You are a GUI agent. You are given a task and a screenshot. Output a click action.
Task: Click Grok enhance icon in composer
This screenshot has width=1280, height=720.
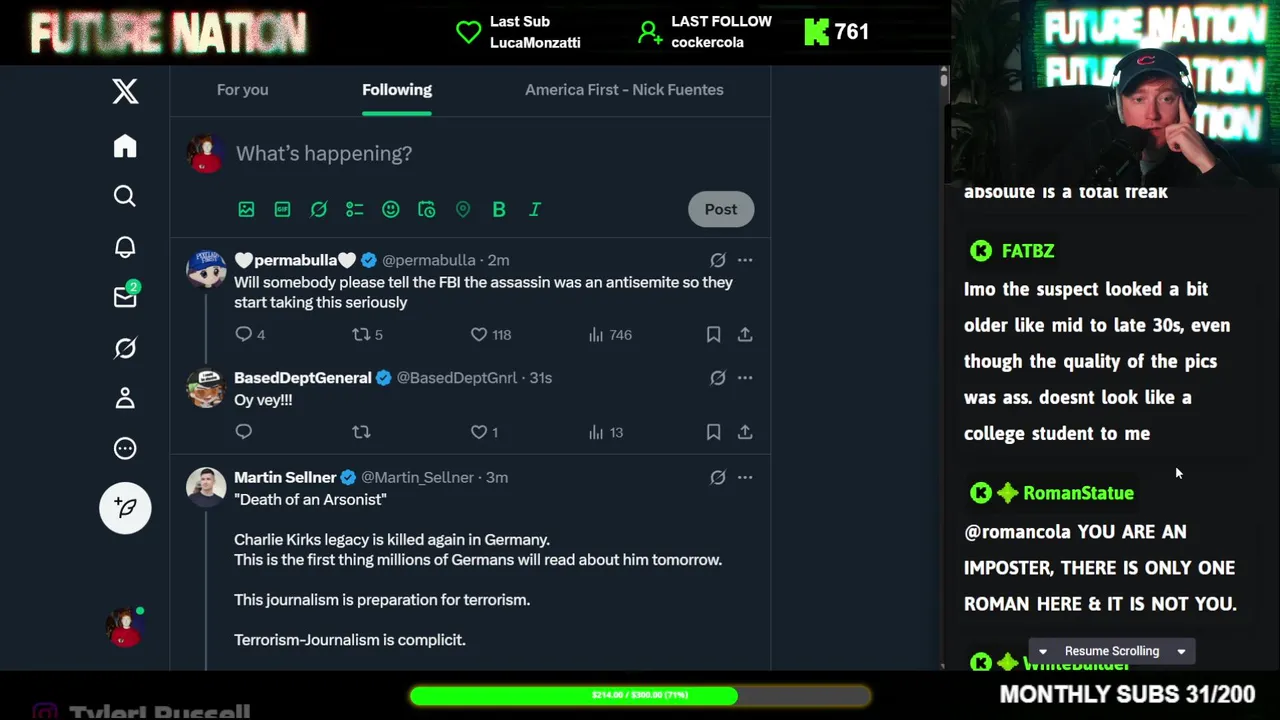click(318, 209)
